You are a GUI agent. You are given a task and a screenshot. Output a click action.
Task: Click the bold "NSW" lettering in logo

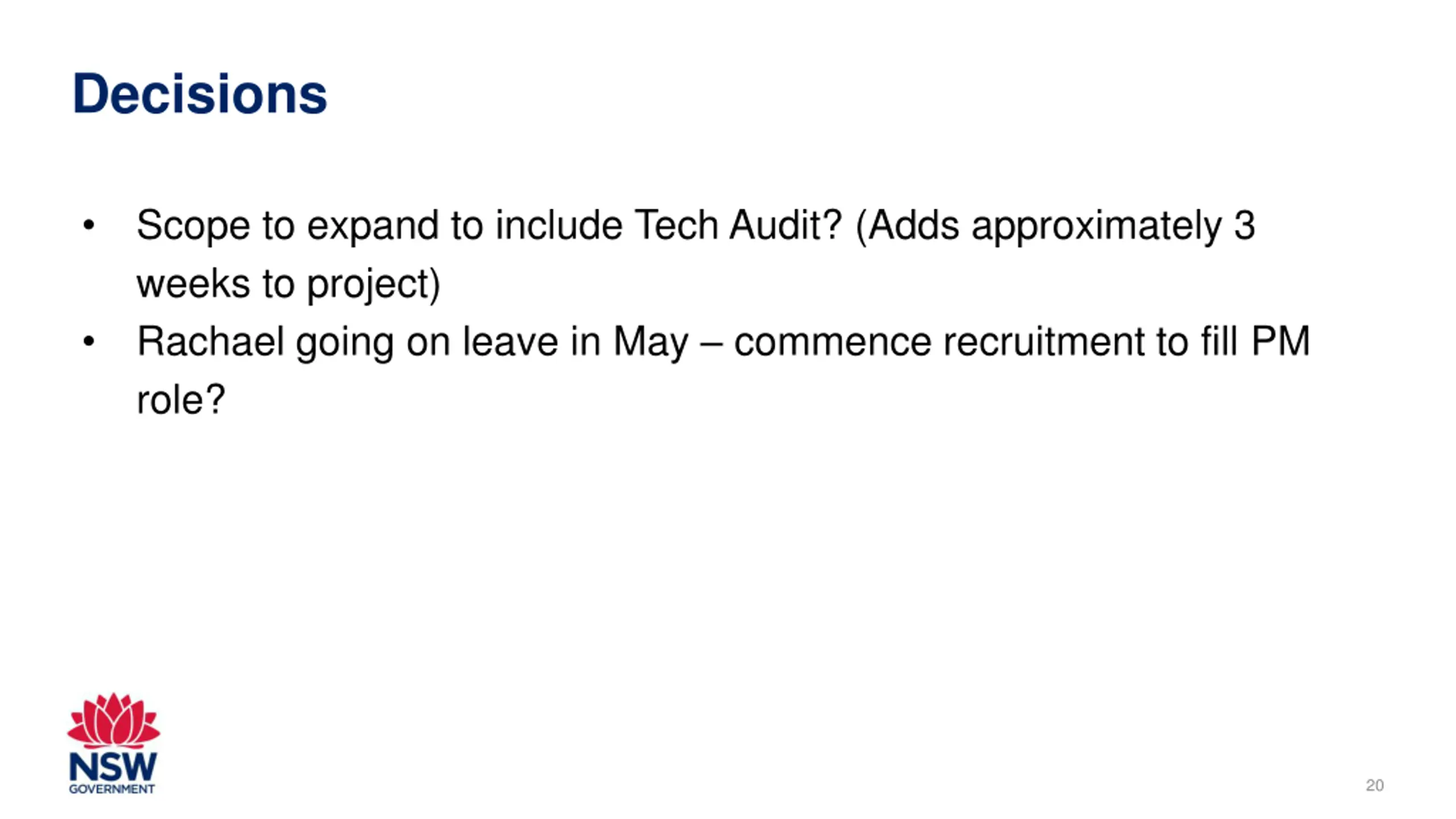[113, 767]
